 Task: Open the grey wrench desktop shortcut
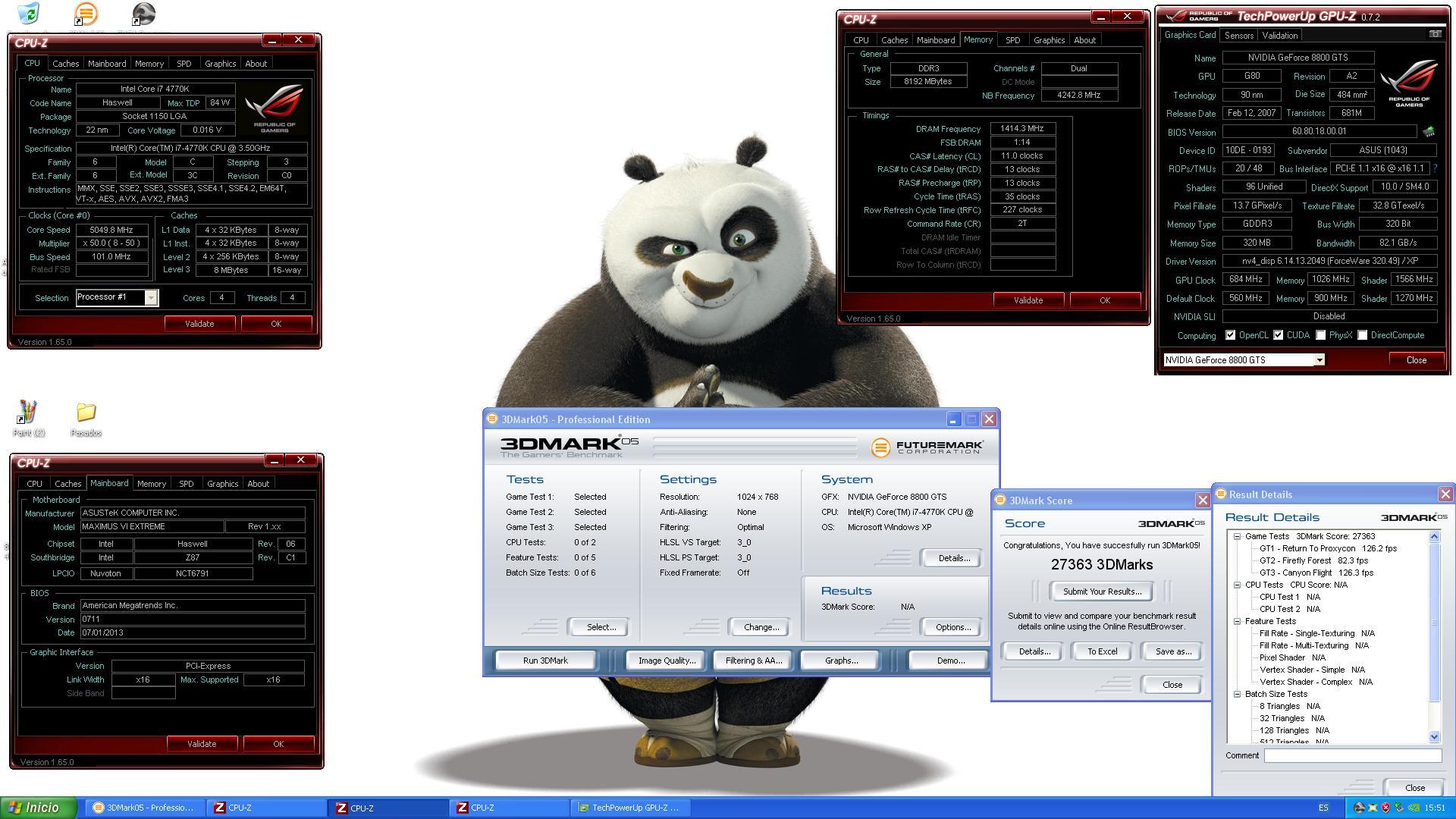143,14
